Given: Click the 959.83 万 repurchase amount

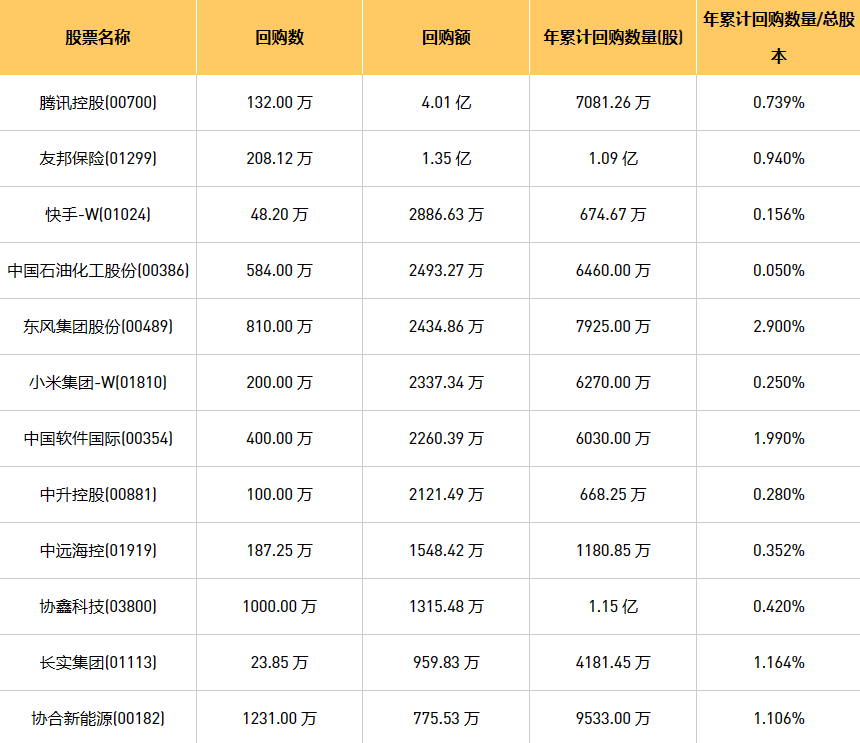Looking at the screenshot, I should click(x=446, y=662).
